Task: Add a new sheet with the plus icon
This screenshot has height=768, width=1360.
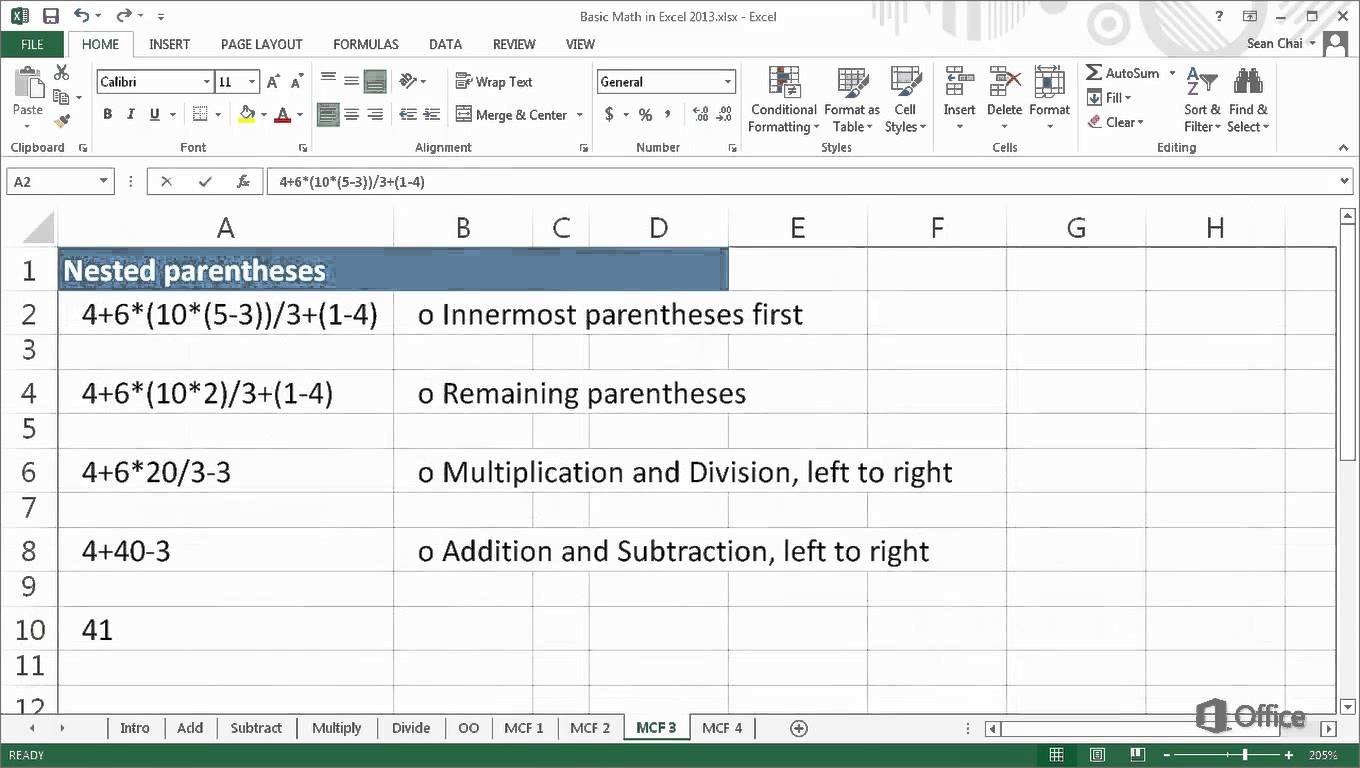Action: [x=798, y=728]
